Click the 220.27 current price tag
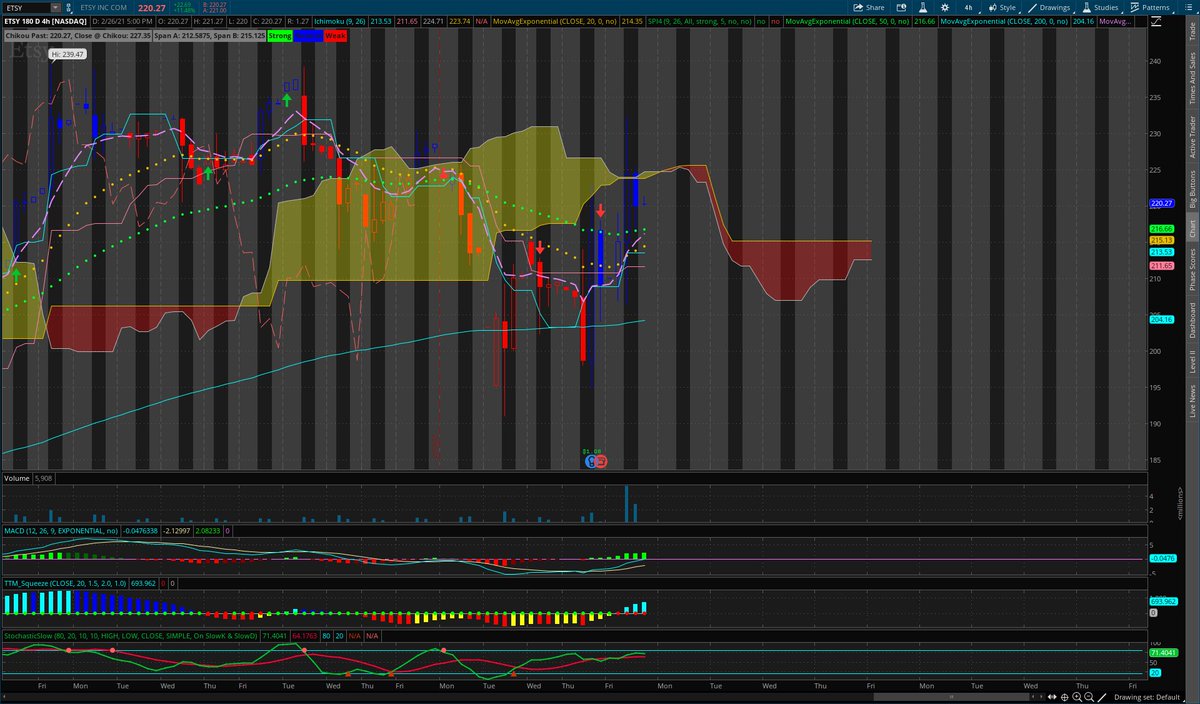 point(1161,203)
